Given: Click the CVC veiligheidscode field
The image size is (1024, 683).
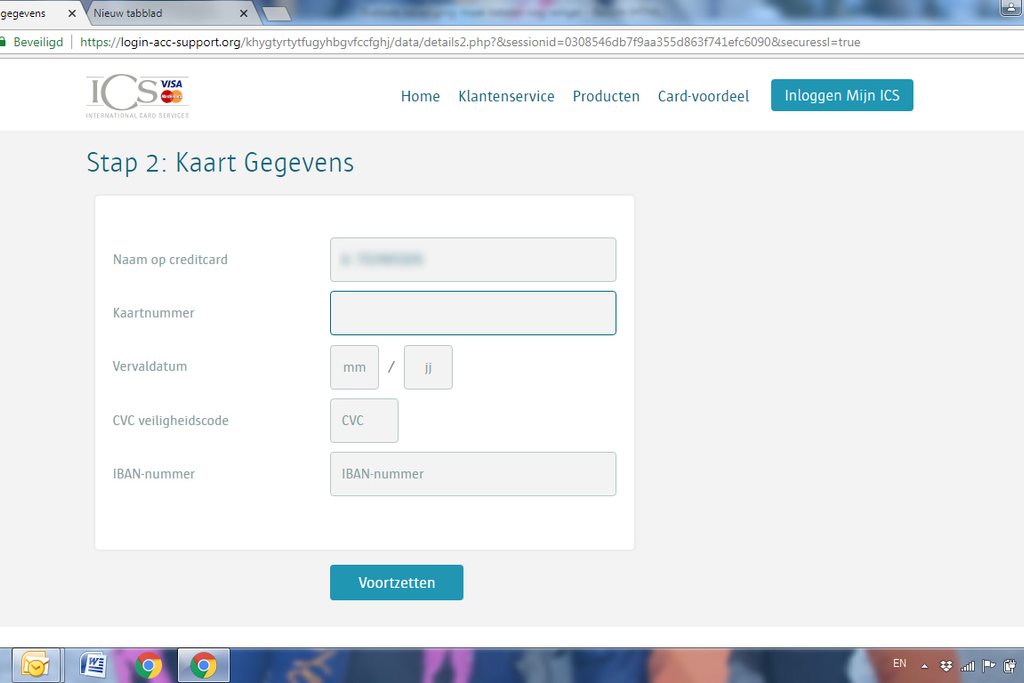Looking at the screenshot, I should click(364, 421).
